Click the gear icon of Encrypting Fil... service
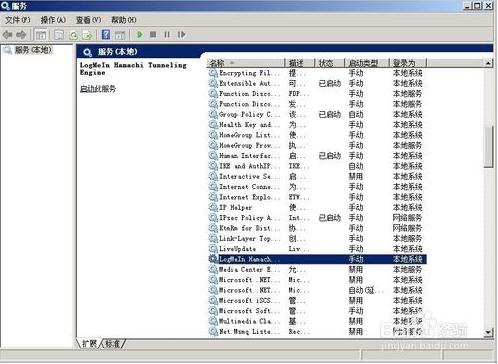Image resolution: width=498 pixels, height=364 pixels. [x=213, y=73]
